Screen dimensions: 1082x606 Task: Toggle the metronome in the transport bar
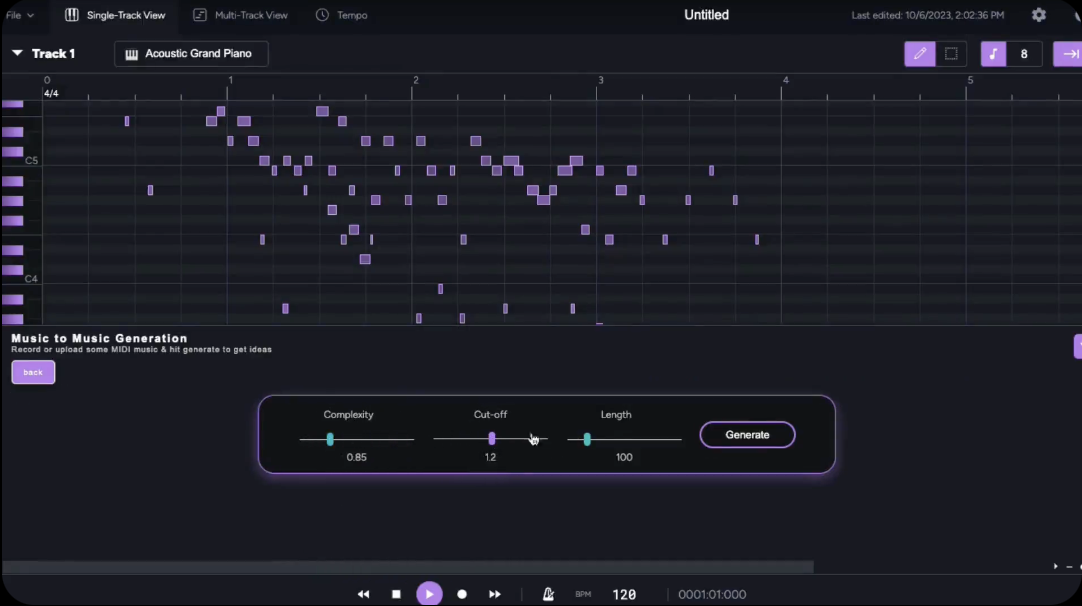pyautogui.click(x=548, y=593)
